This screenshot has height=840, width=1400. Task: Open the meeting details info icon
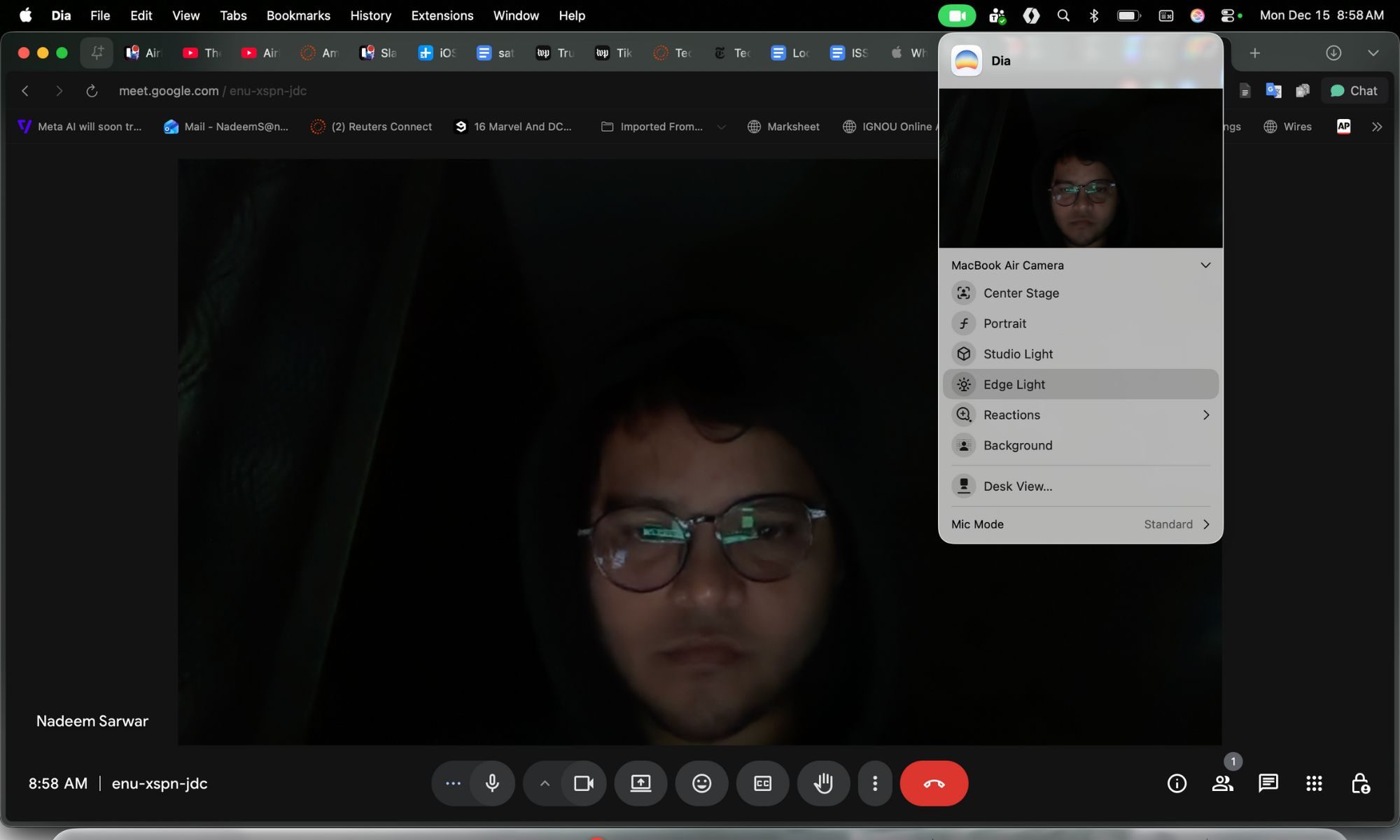tap(1177, 783)
